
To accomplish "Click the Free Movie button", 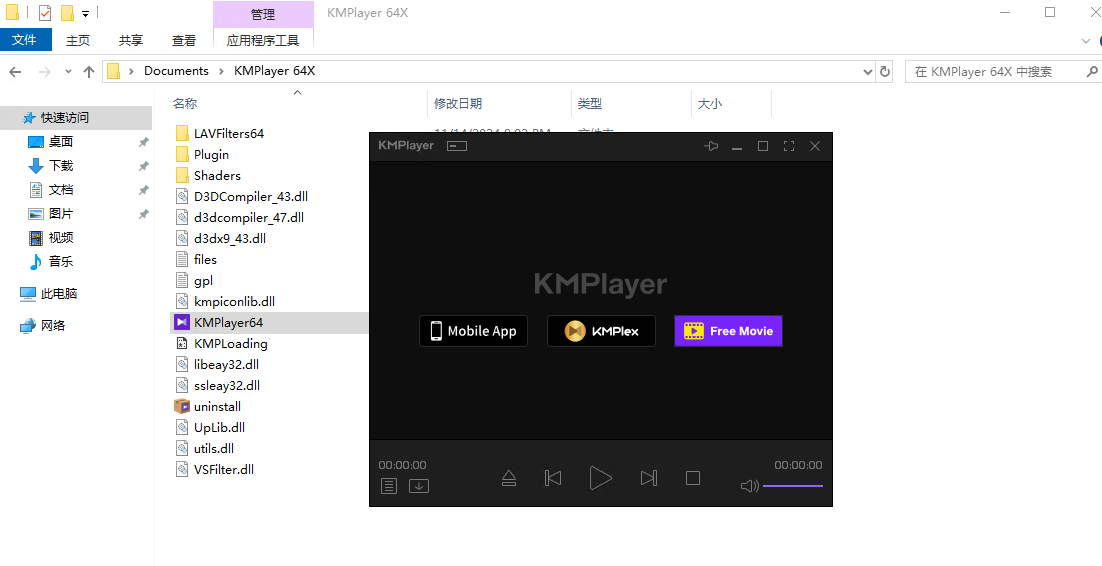I will (x=728, y=331).
